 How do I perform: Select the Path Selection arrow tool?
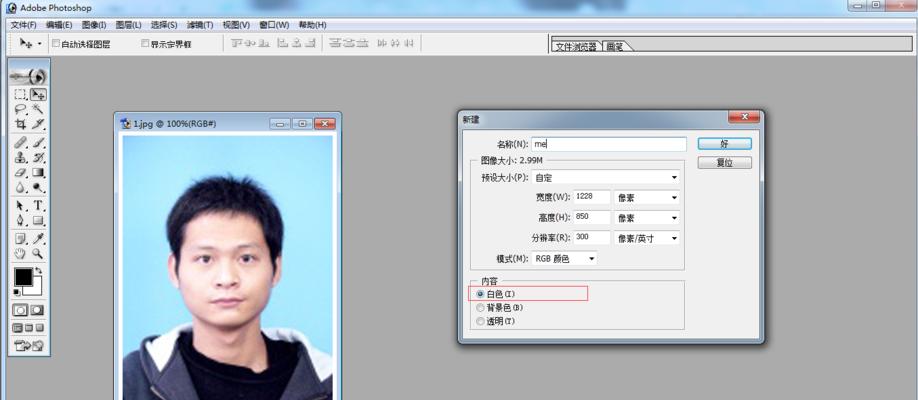[21, 206]
